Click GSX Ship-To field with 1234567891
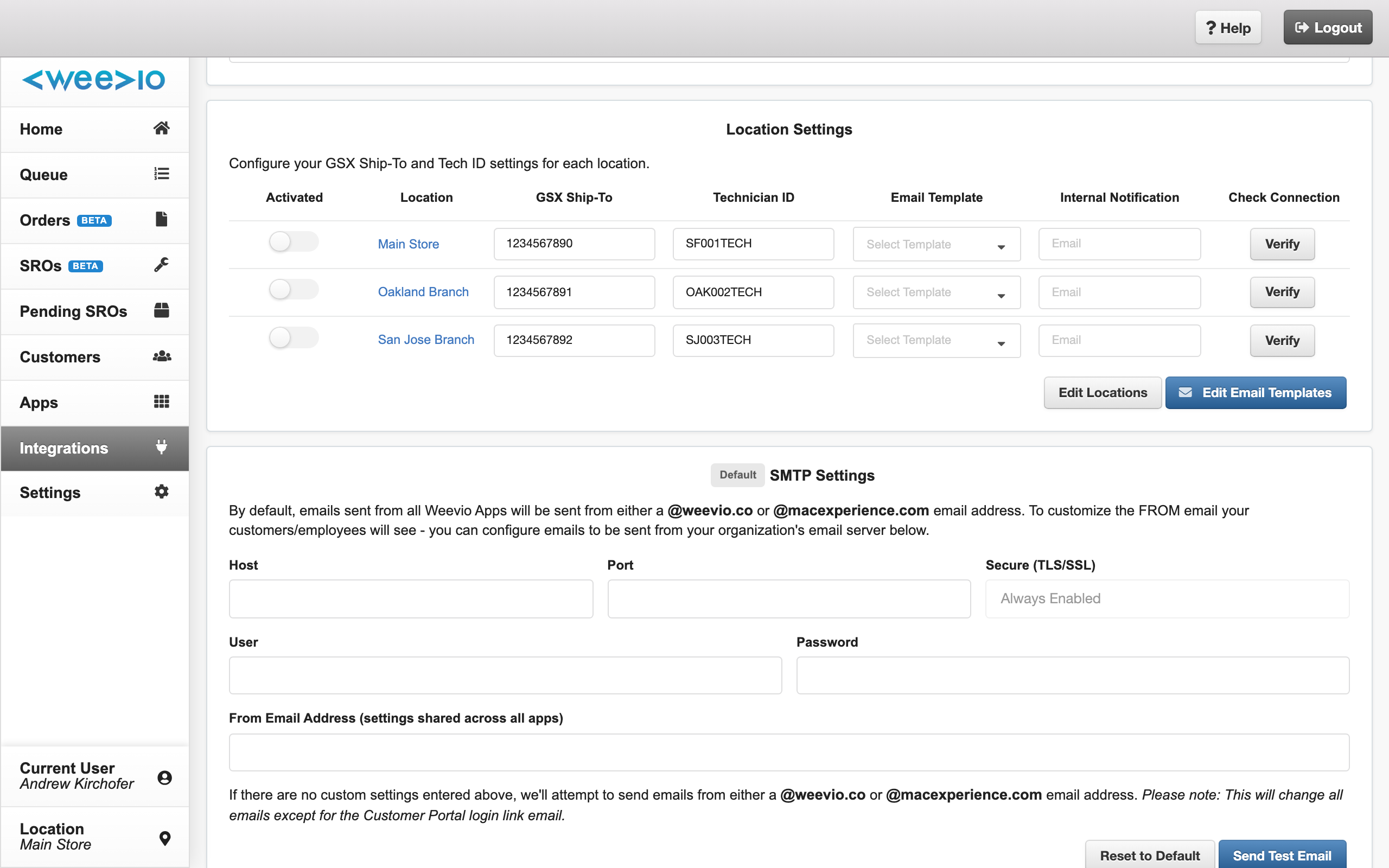Screen dimensions: 1389x868 [x=574, y=292]
